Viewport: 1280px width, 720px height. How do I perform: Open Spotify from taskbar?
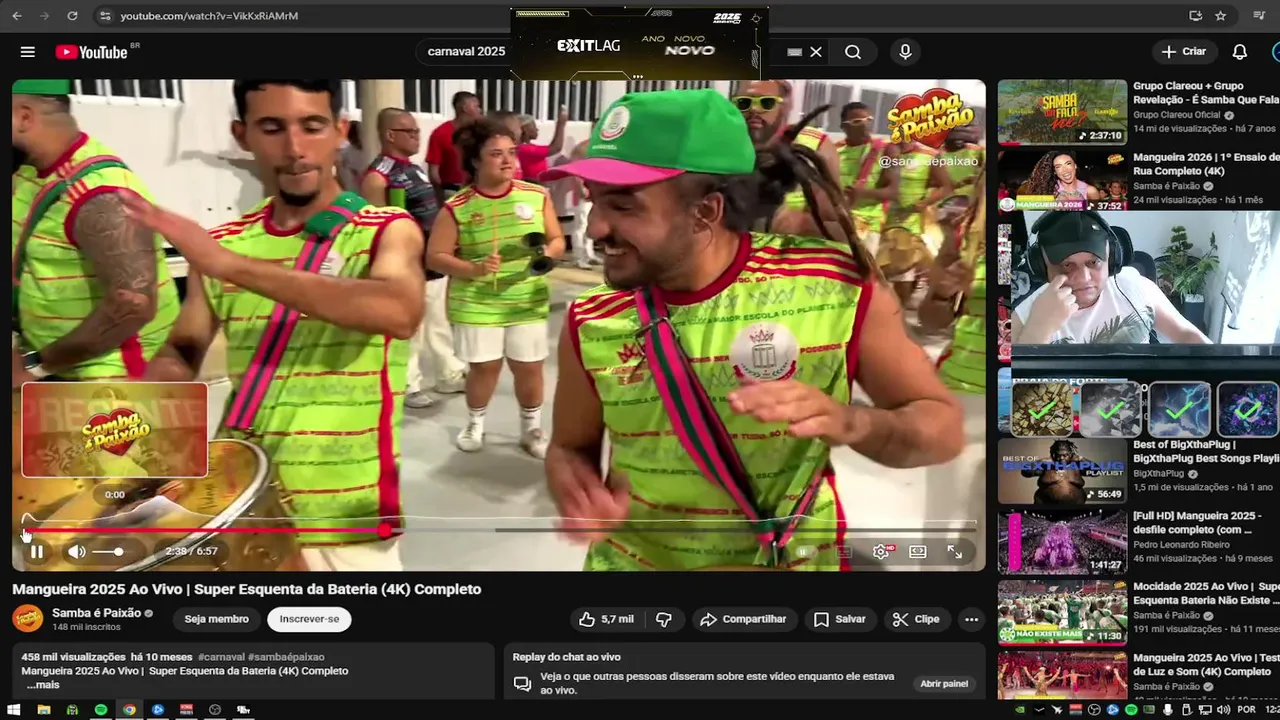[100, 710]
